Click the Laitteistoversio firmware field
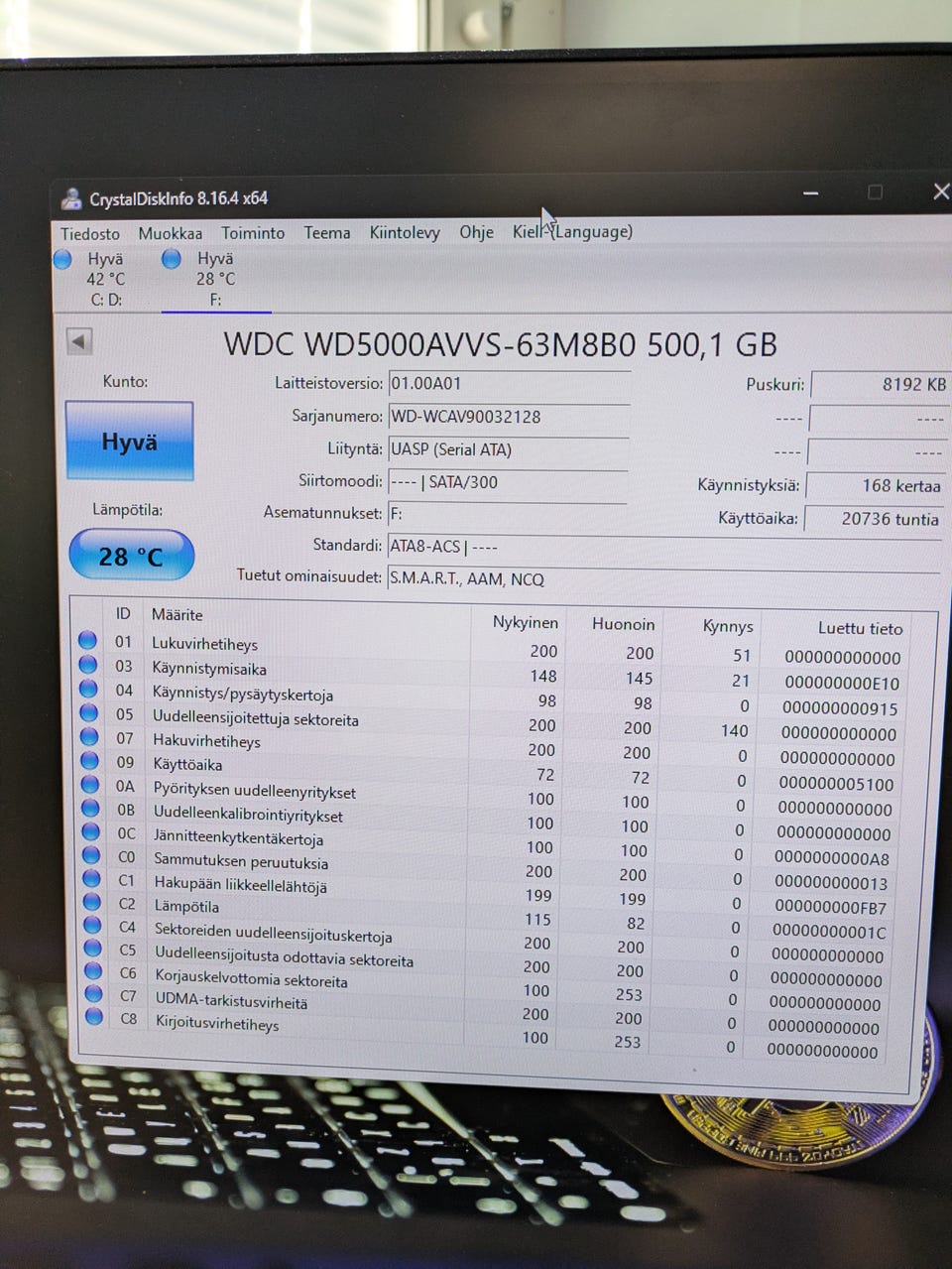This screenshot has width=952, height=1269. tap(509, 384)
